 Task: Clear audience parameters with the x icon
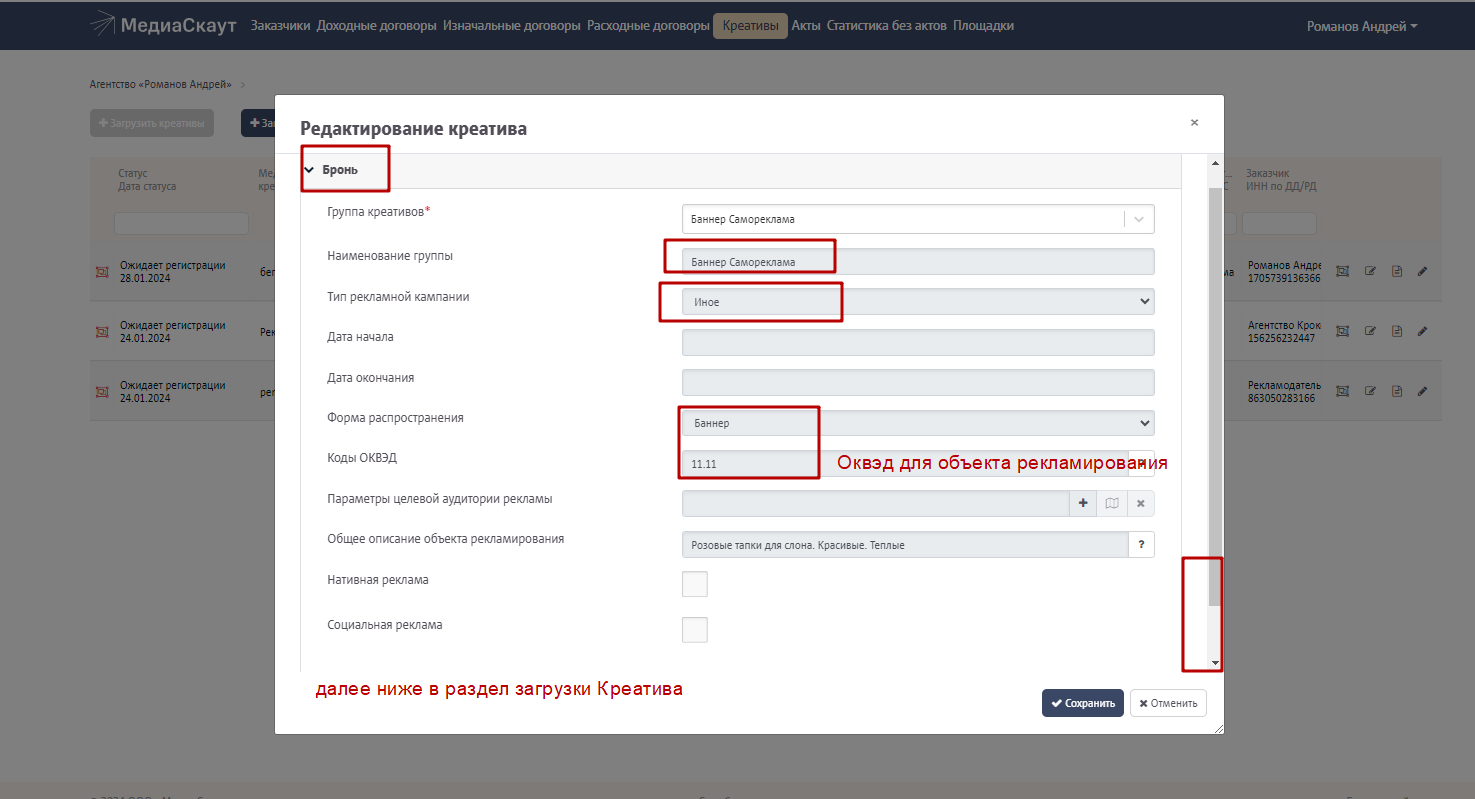tap(1140, 503)
